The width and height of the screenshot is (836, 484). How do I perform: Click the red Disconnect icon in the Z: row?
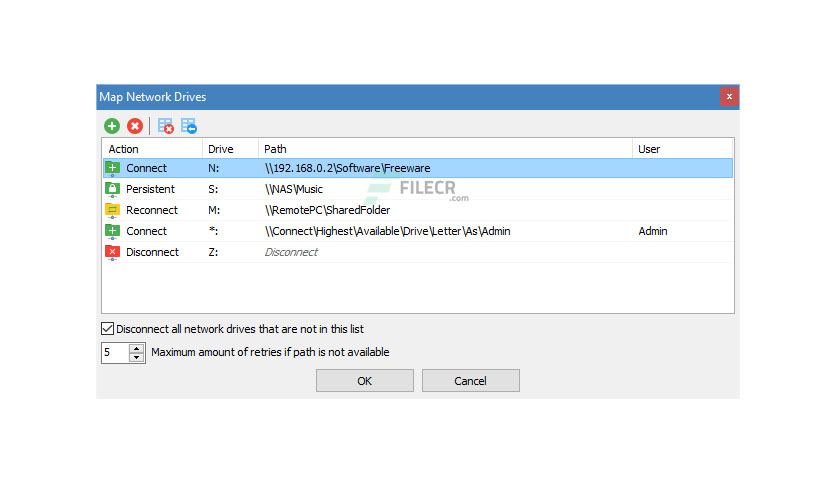tap(112, 253)
